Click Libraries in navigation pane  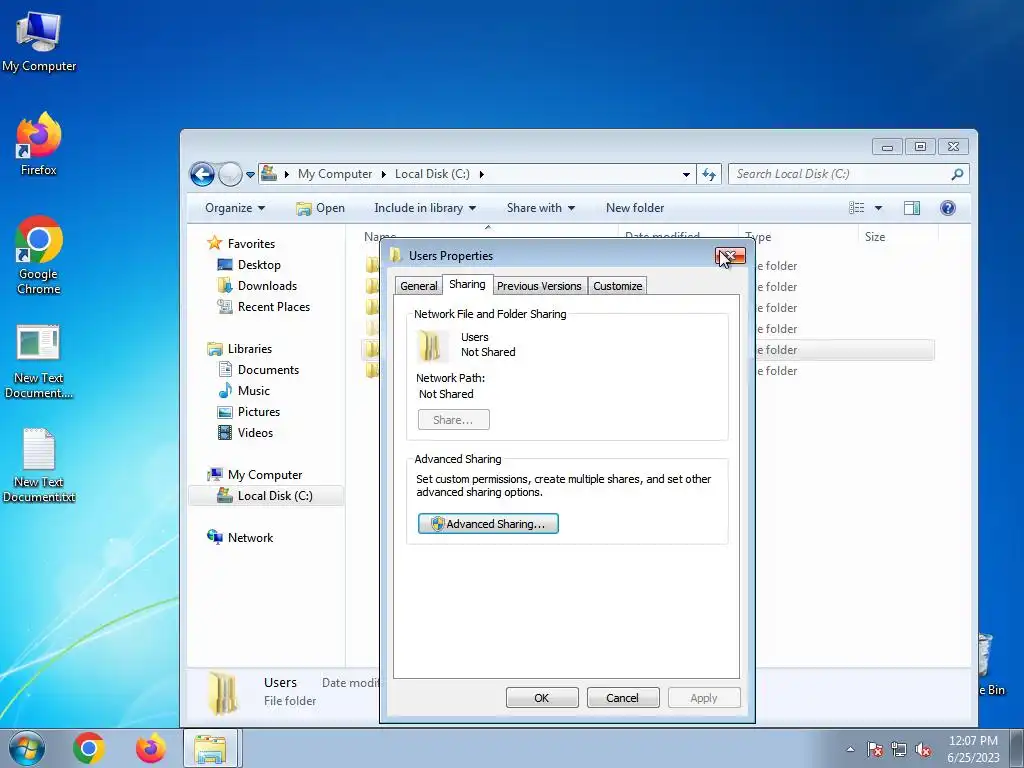249,349
